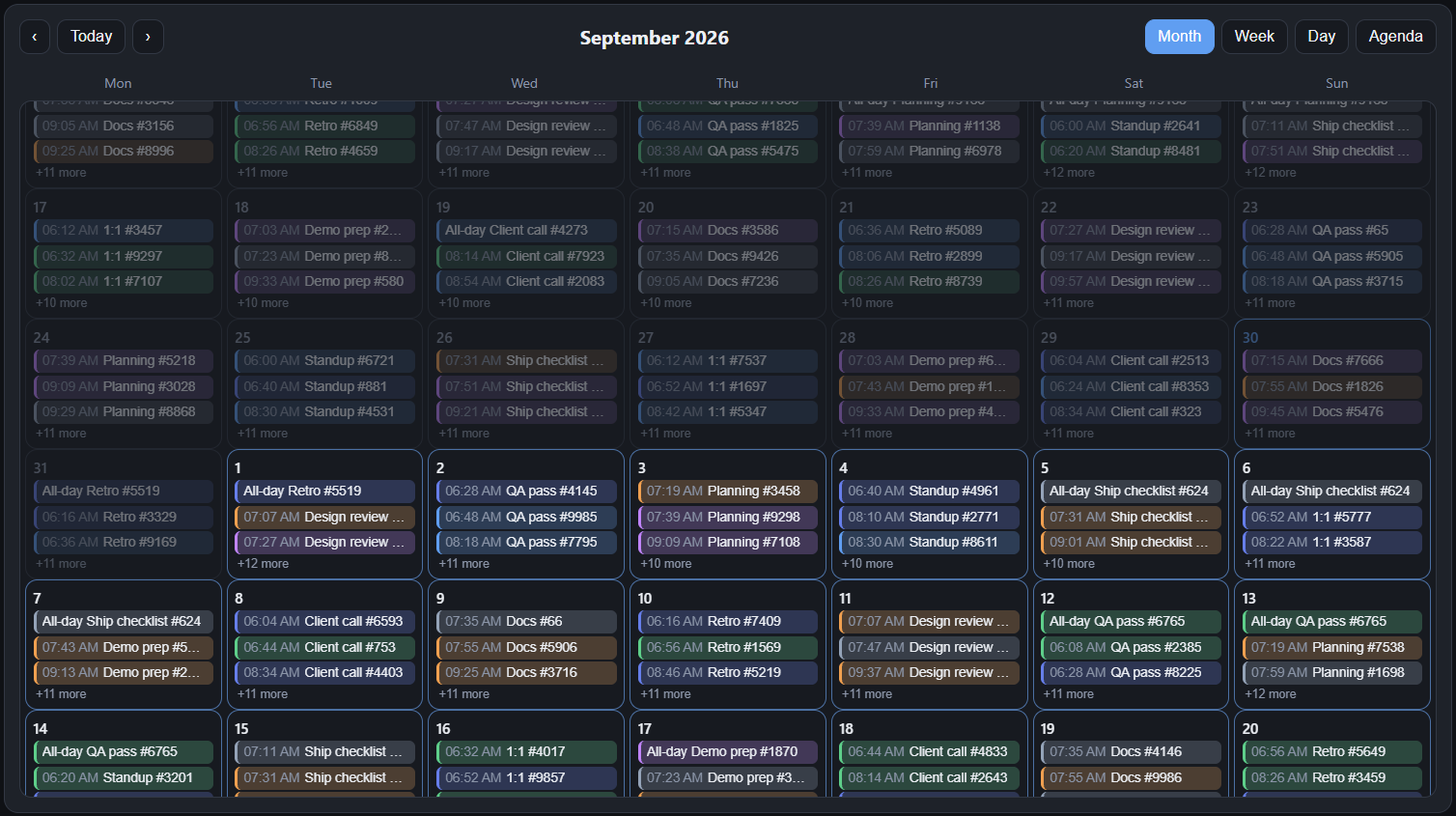Switch to Day view
Screen dimensions: 1456x816
pyautogui.click(x=1322, y=37)
